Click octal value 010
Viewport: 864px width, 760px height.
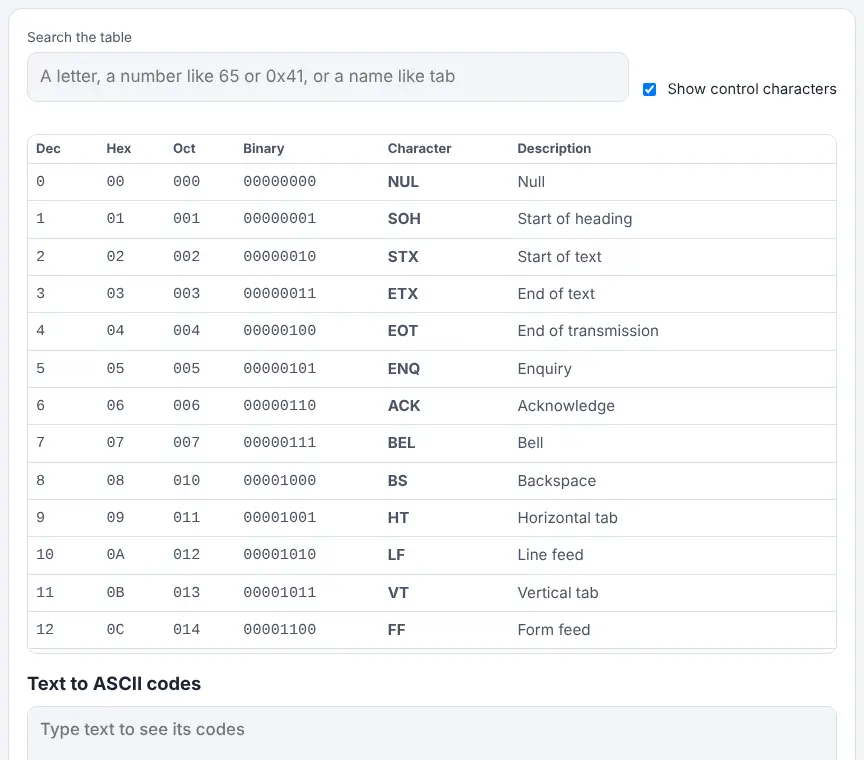point(186,480)
